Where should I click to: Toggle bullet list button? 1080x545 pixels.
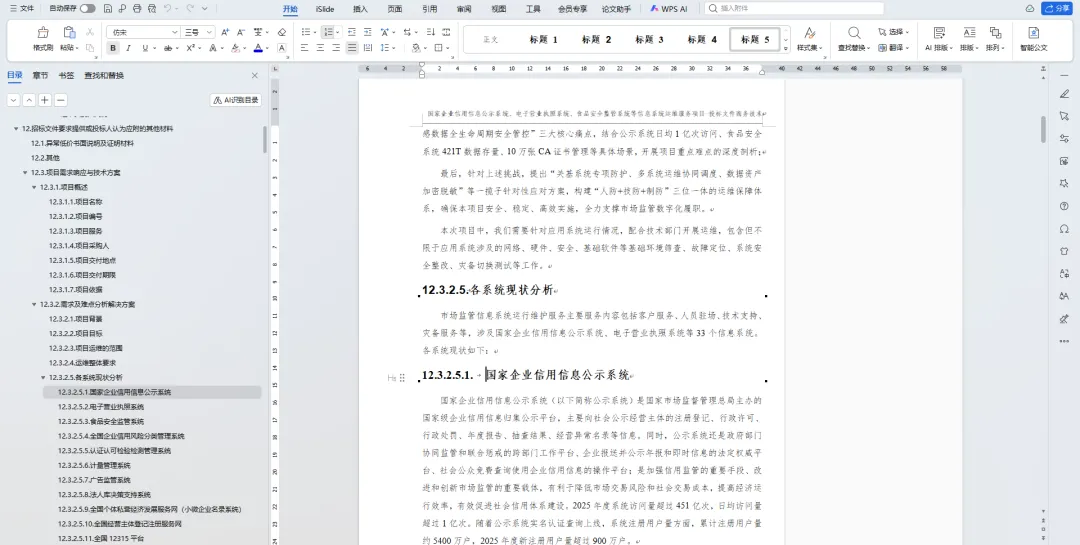pyautogui.click(x=307, y=32)
